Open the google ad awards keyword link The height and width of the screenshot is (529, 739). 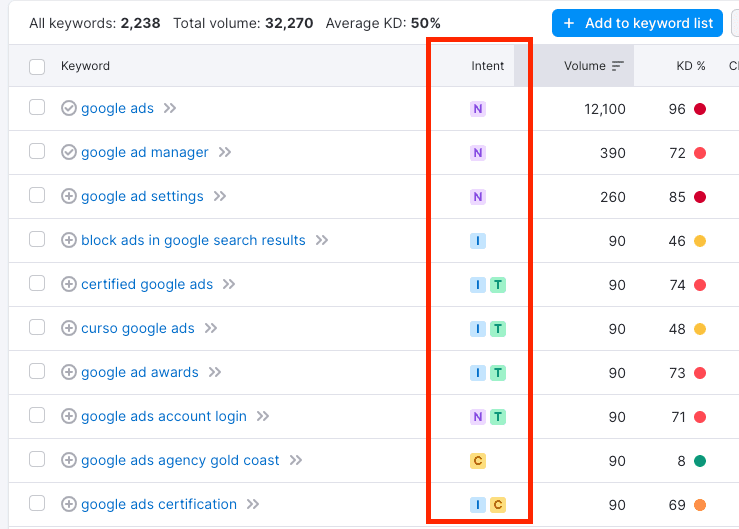point(140,372)
